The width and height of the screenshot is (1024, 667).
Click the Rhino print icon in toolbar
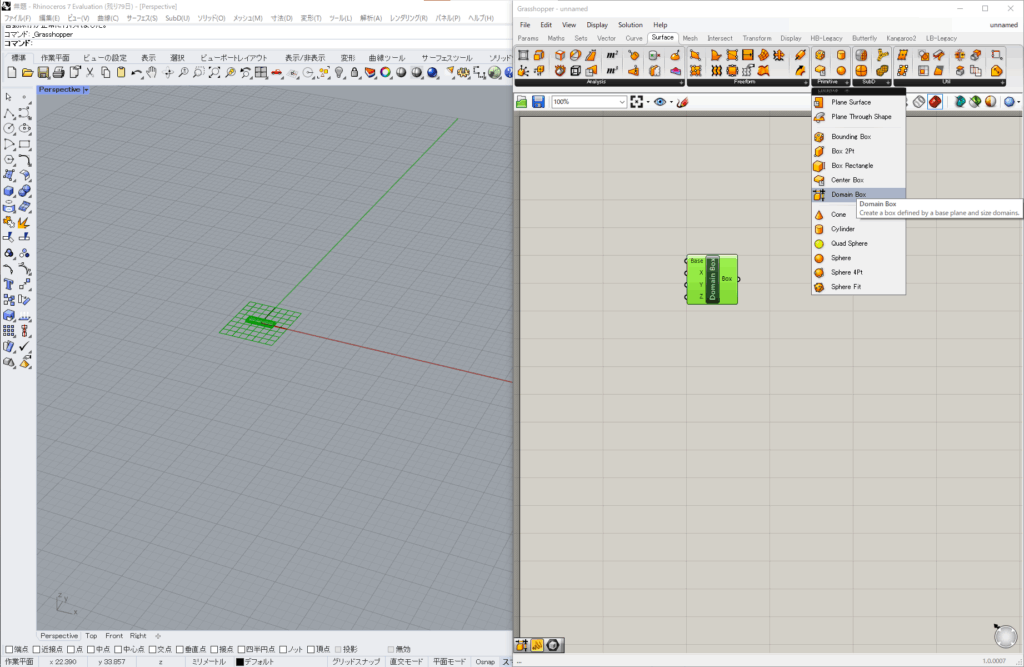59,73
